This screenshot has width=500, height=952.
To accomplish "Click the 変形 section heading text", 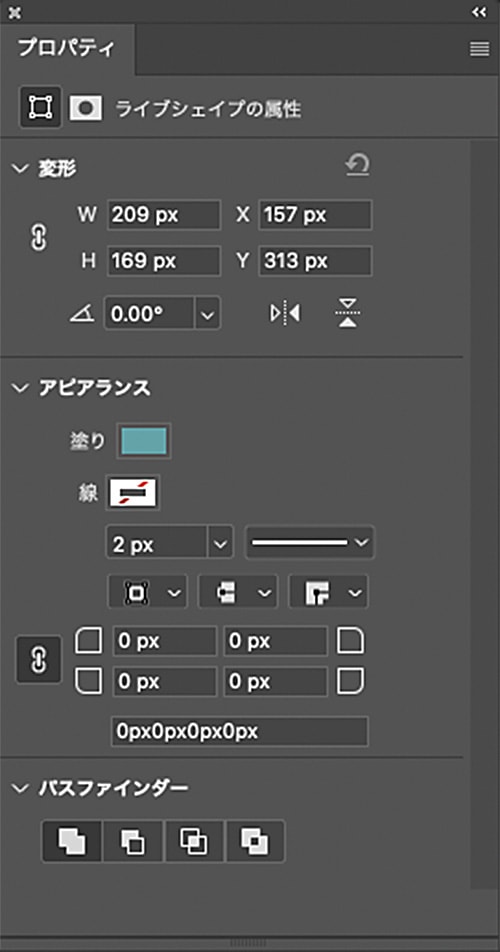I will coord(58,169).
